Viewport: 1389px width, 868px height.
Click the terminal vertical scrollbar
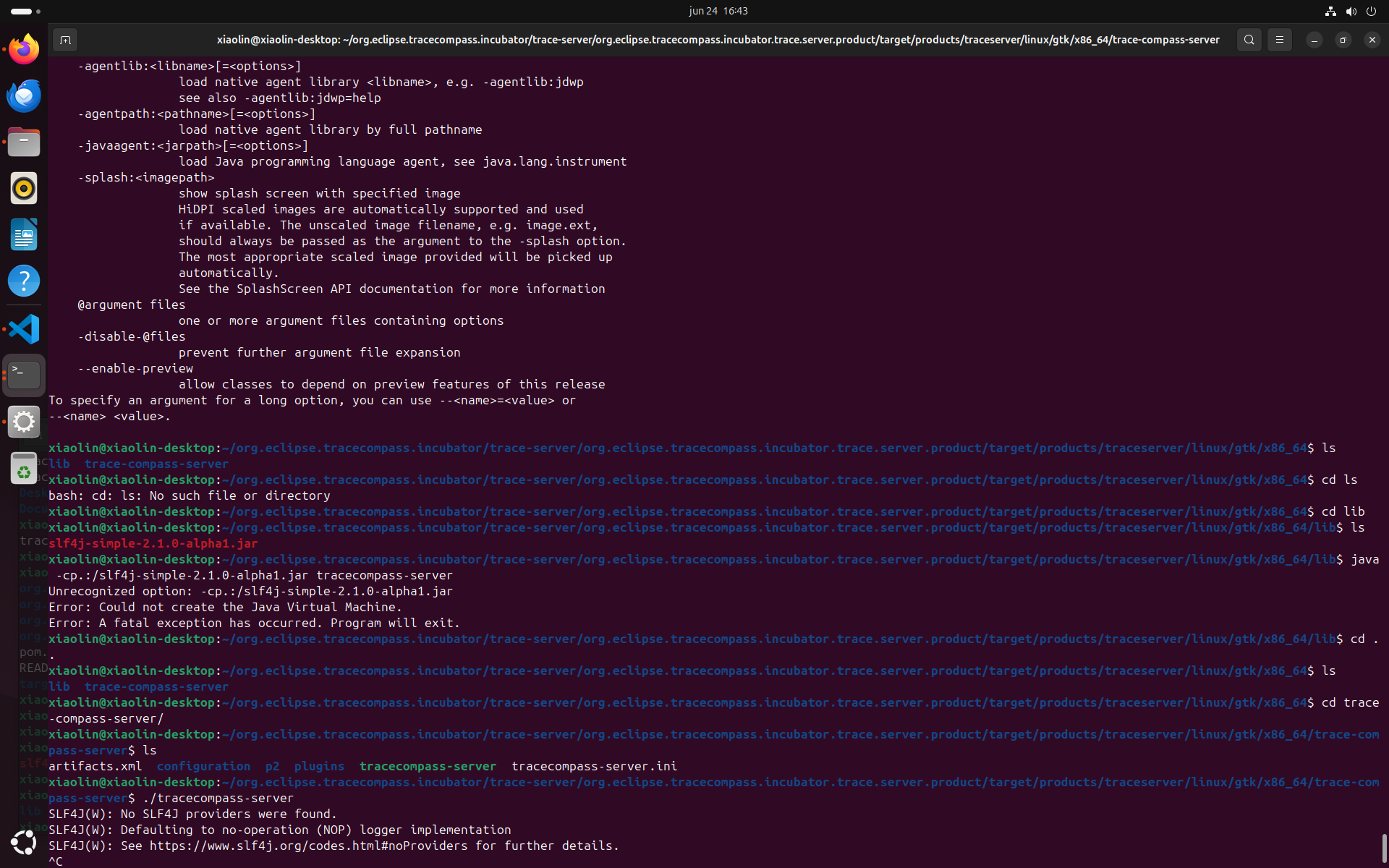click(x=1384, y=847)
